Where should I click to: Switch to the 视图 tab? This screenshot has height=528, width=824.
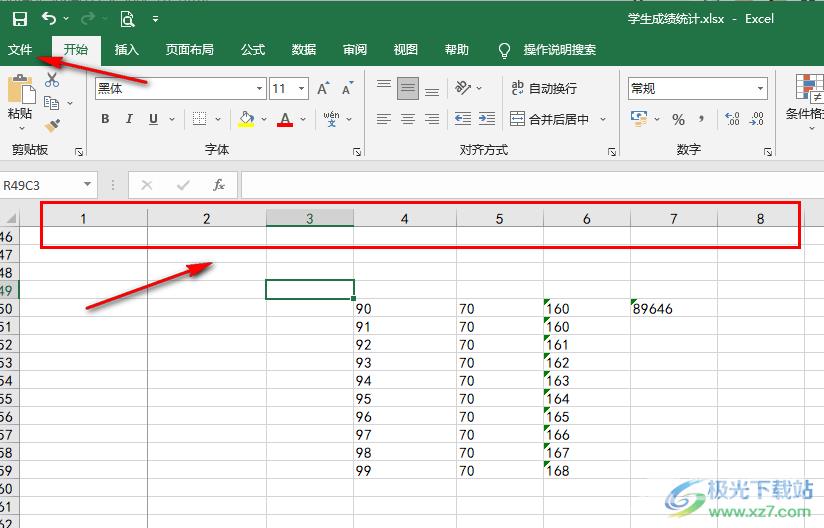(406, 49)
